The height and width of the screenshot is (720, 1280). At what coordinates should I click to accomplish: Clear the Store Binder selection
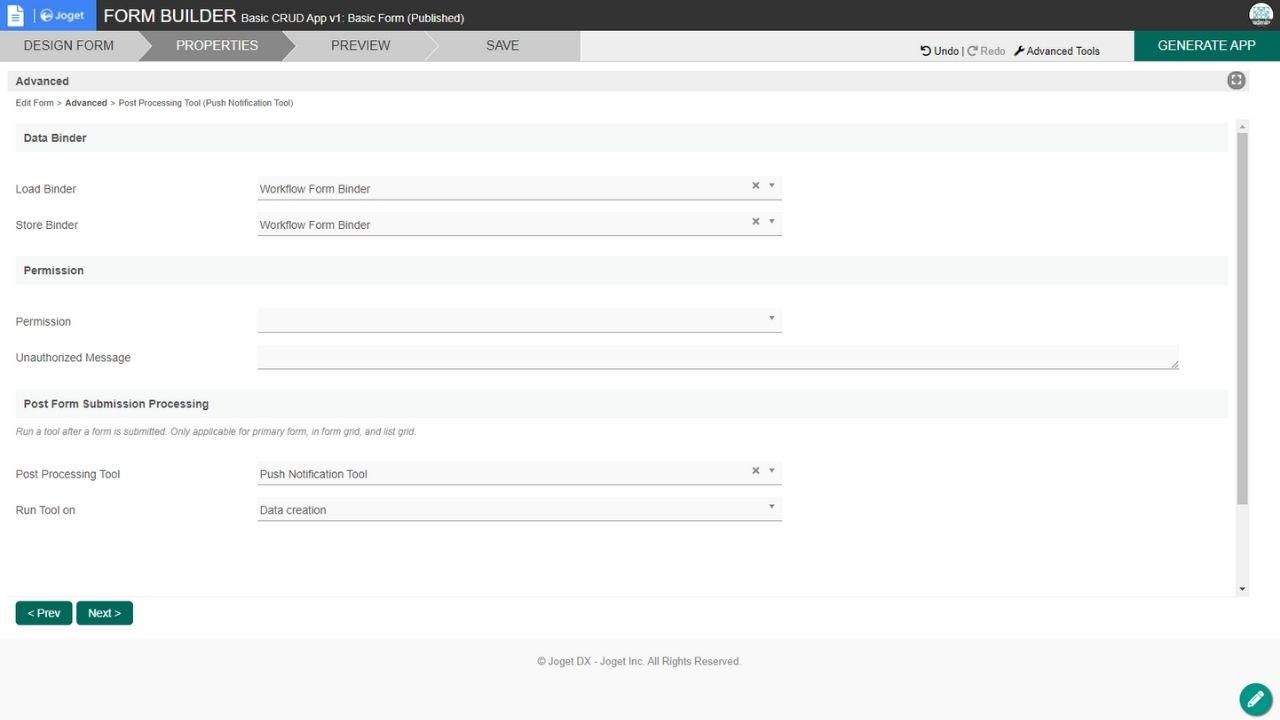756,222
